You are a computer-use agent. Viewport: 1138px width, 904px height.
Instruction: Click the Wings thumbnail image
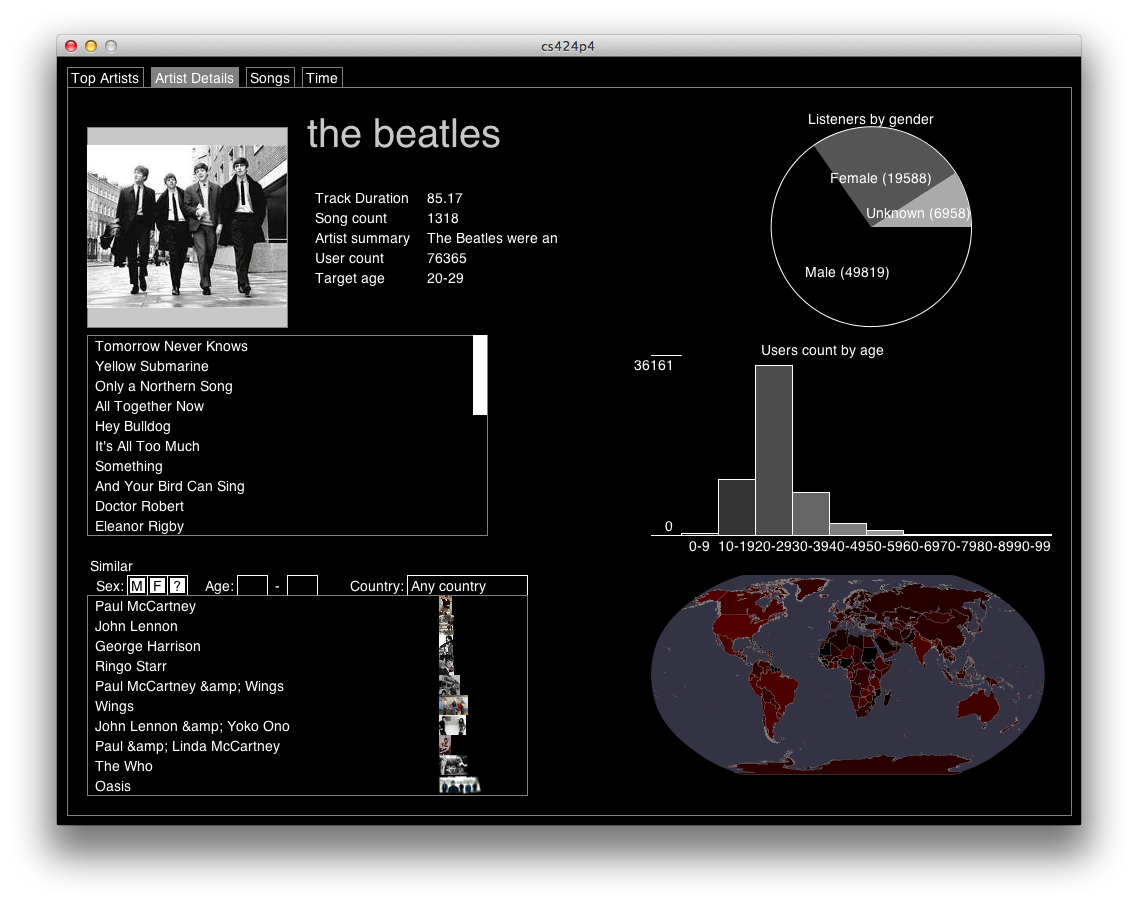tap(453, 705)
